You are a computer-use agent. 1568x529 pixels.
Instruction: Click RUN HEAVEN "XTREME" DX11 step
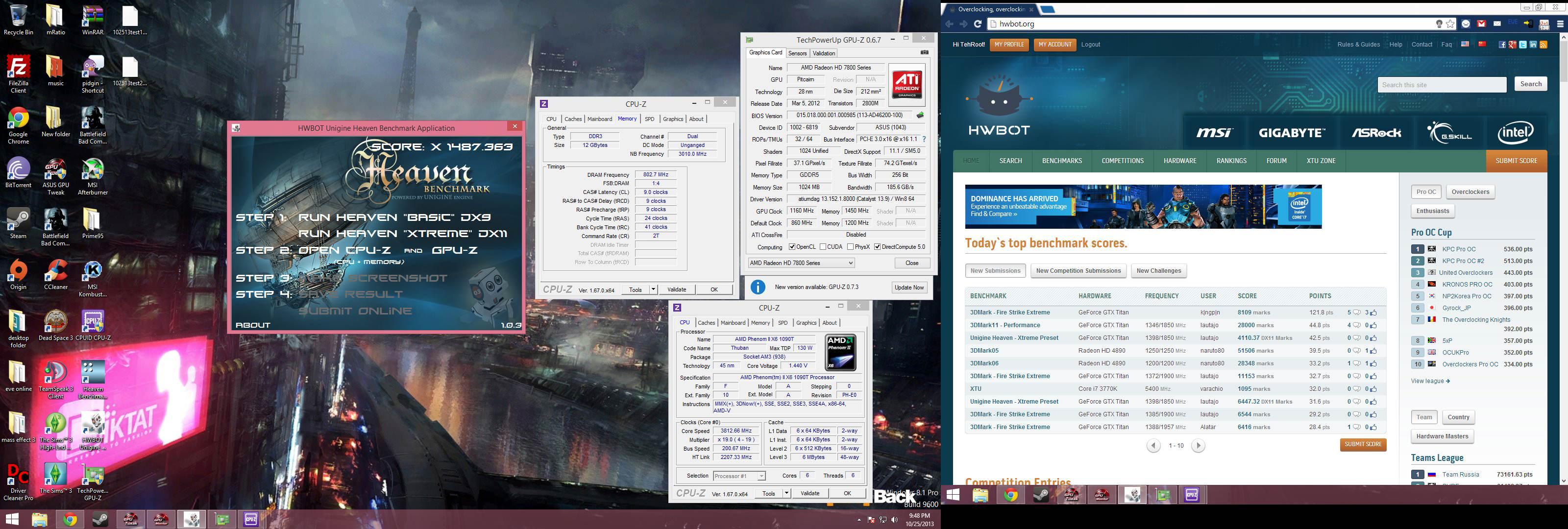coord(402,234)
